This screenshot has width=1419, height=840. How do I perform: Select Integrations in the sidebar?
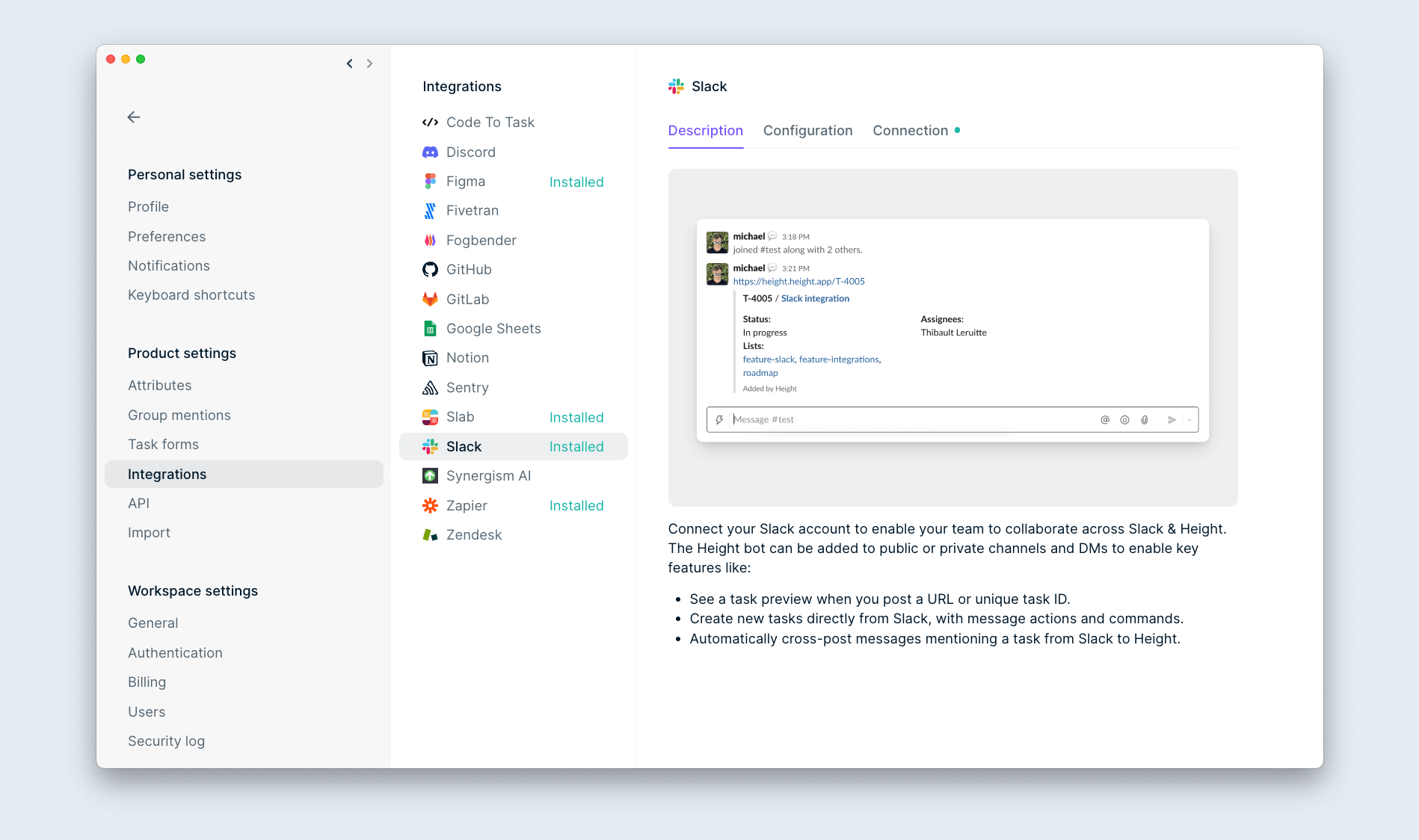[x=244, y=475]
